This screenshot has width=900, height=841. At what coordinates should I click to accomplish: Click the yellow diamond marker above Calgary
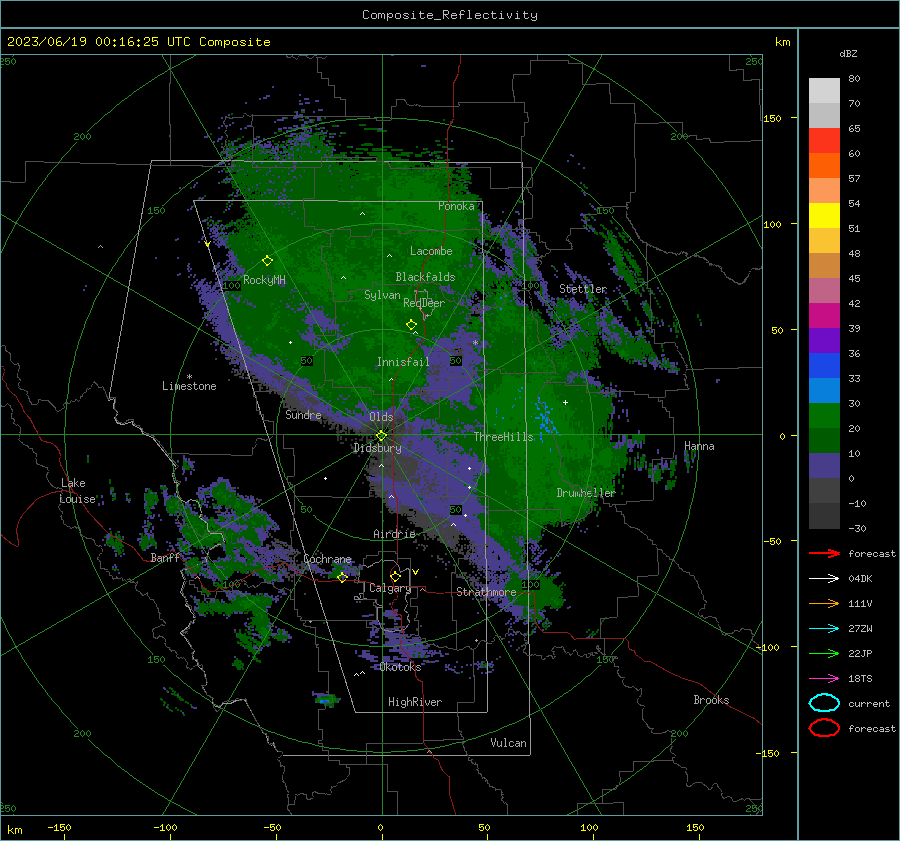click(395, 576)
